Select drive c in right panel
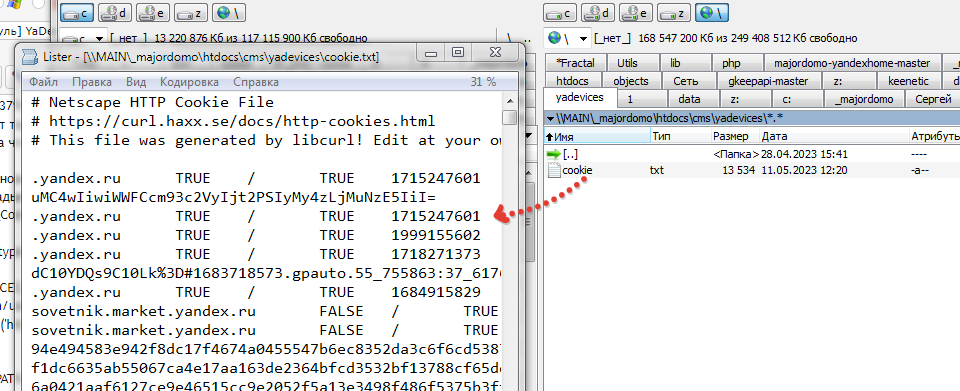 [x=560, y=12]
